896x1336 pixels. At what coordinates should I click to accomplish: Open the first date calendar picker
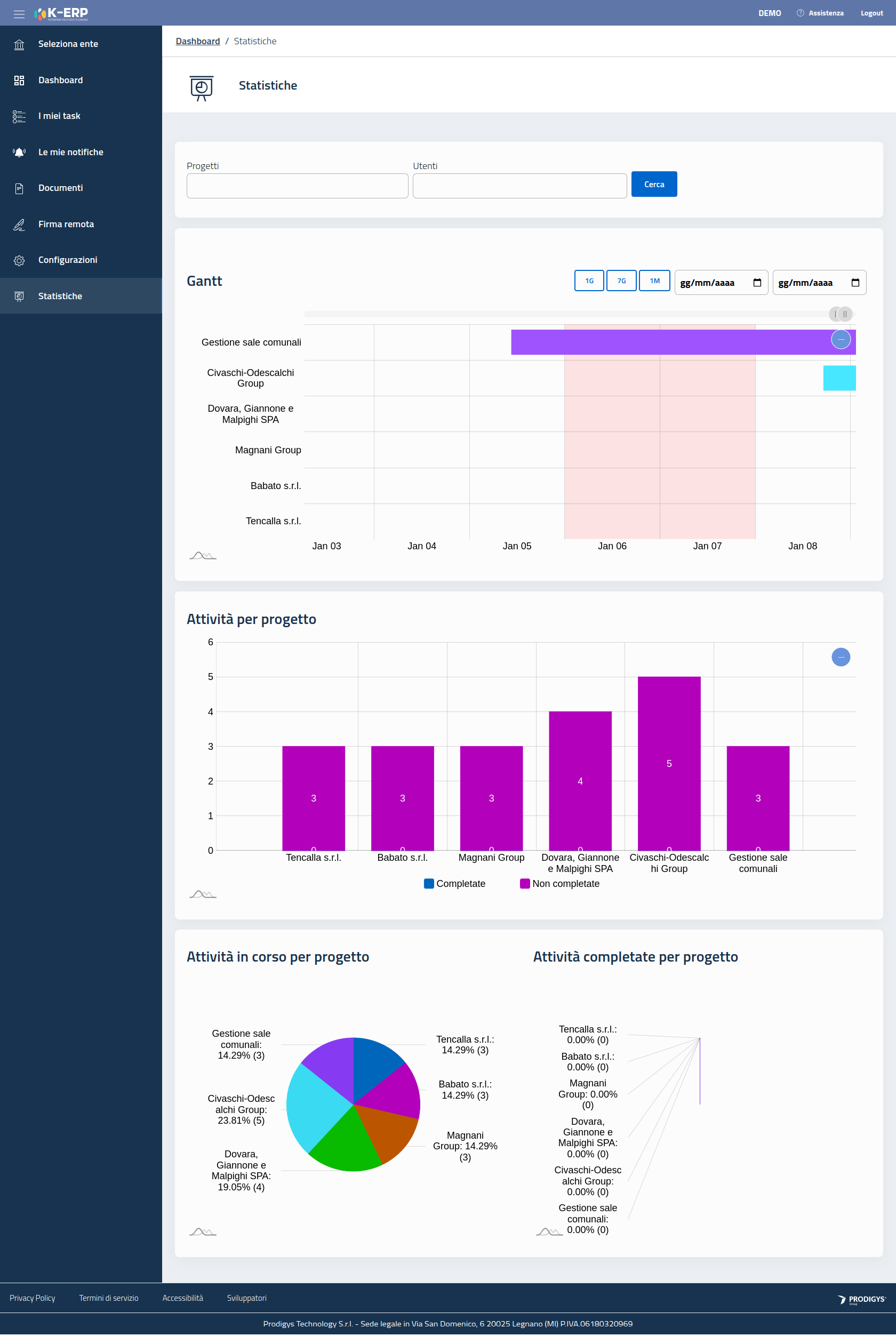757,283
